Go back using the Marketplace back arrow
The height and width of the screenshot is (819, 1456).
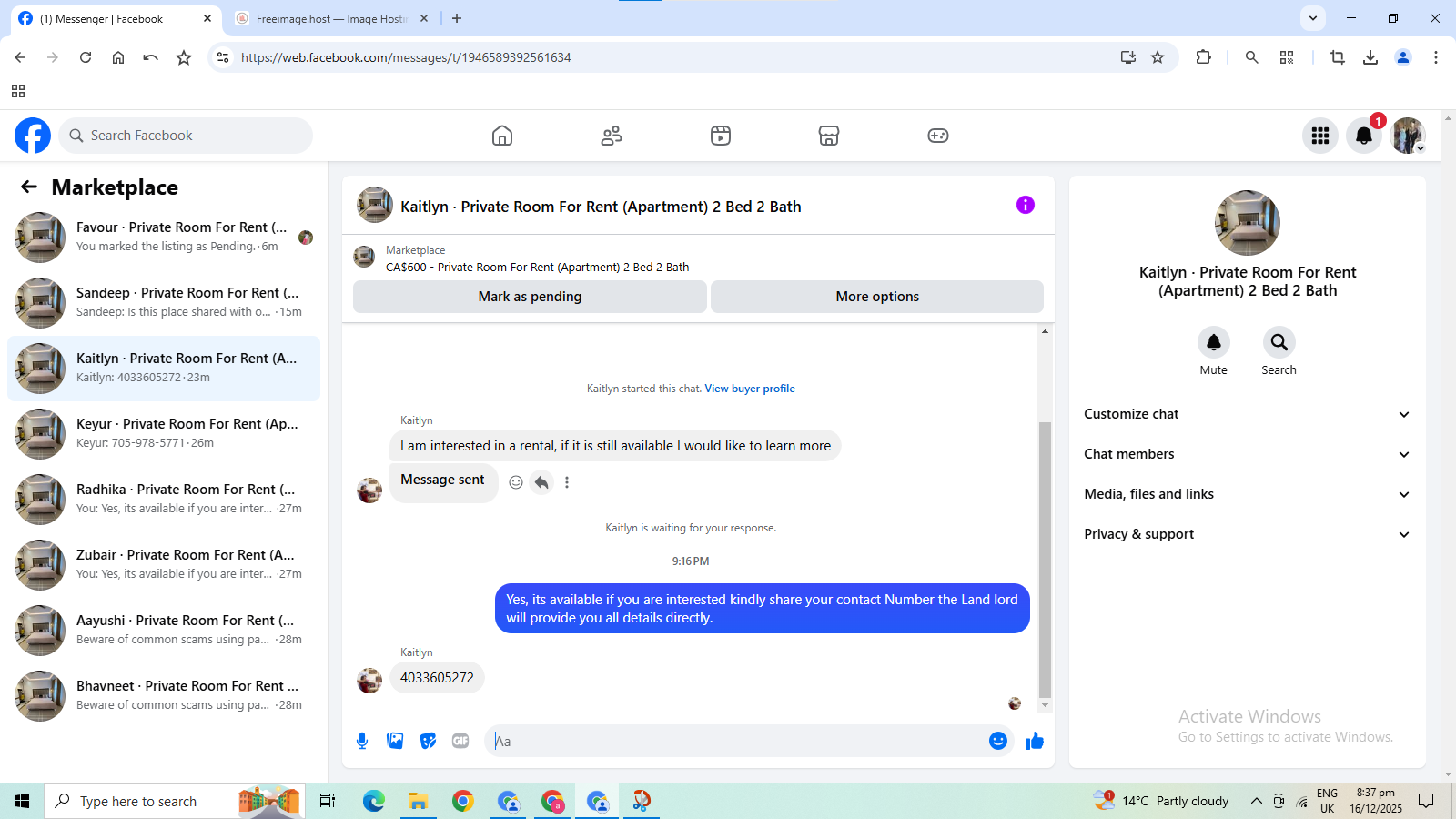click(x=29, y=187)
